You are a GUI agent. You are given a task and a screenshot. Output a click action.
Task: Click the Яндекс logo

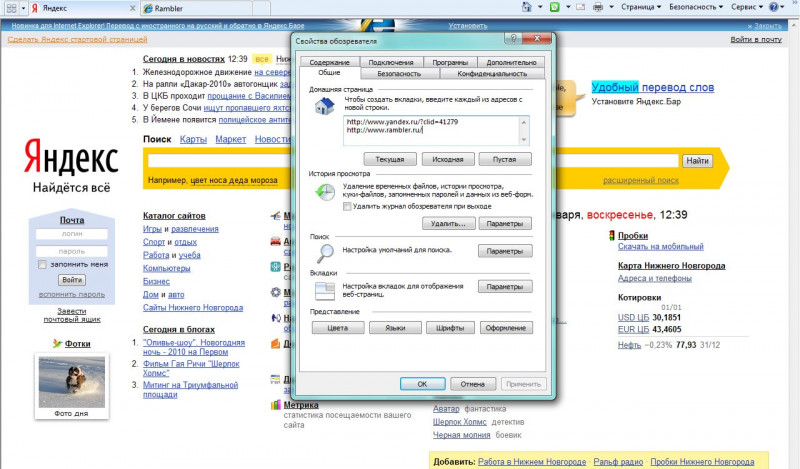coord(70,157)
